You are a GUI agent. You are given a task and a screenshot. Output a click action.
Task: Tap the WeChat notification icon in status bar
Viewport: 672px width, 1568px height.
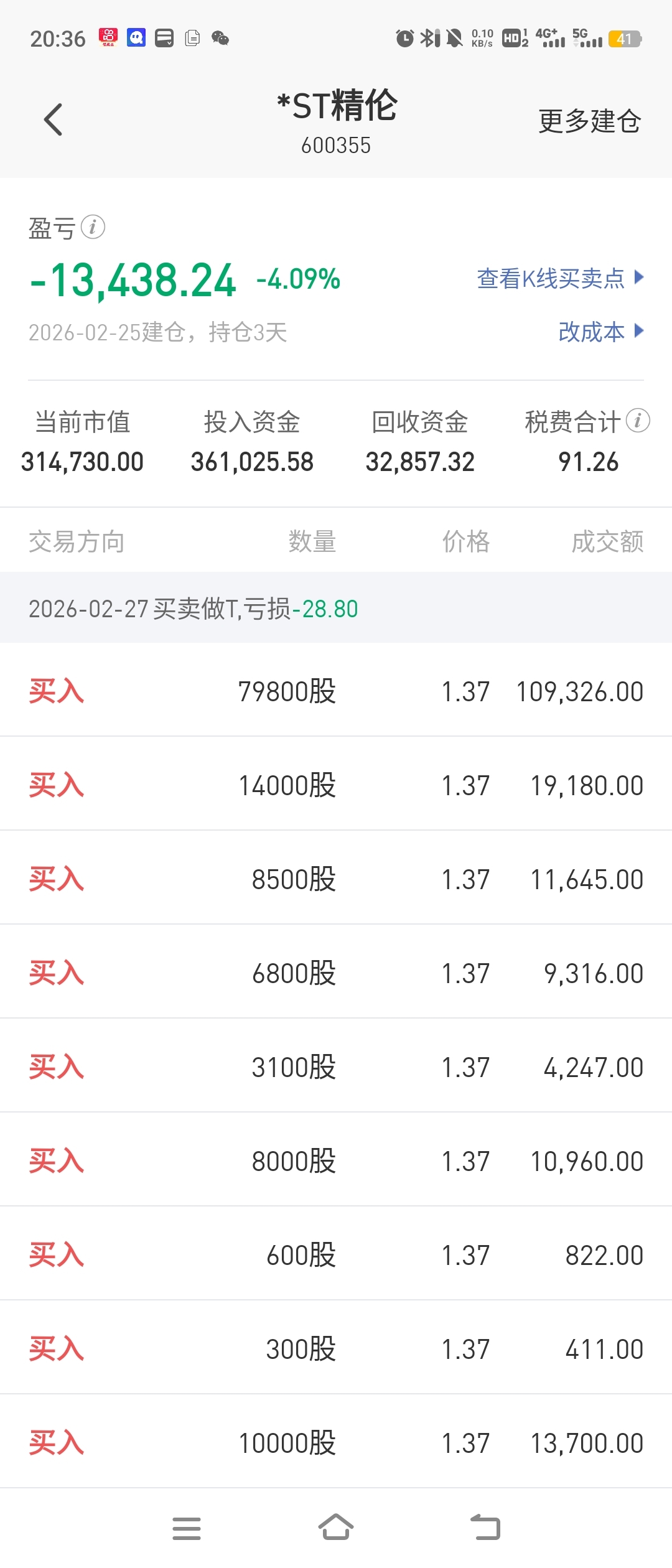tap(220, 39)
